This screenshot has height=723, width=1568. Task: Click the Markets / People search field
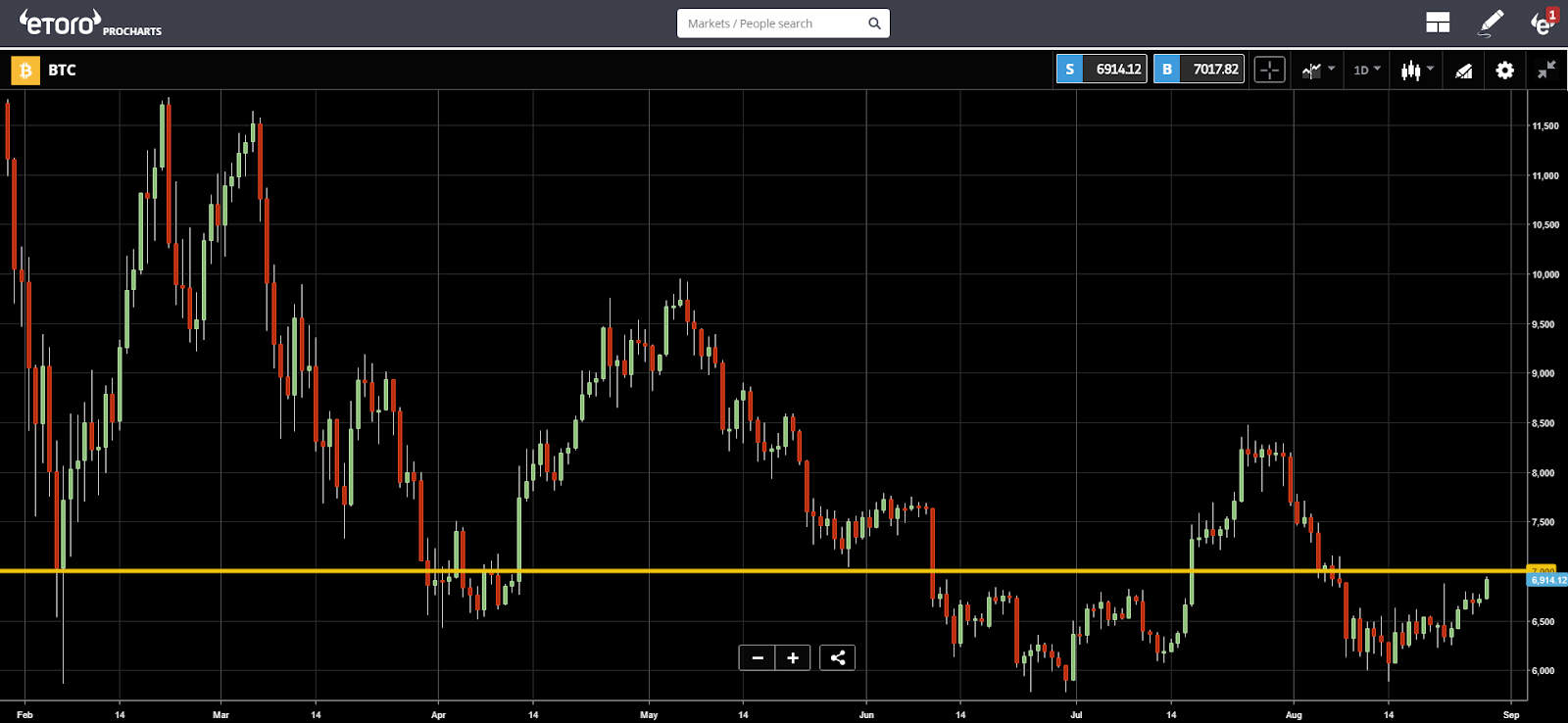(769, 24)
